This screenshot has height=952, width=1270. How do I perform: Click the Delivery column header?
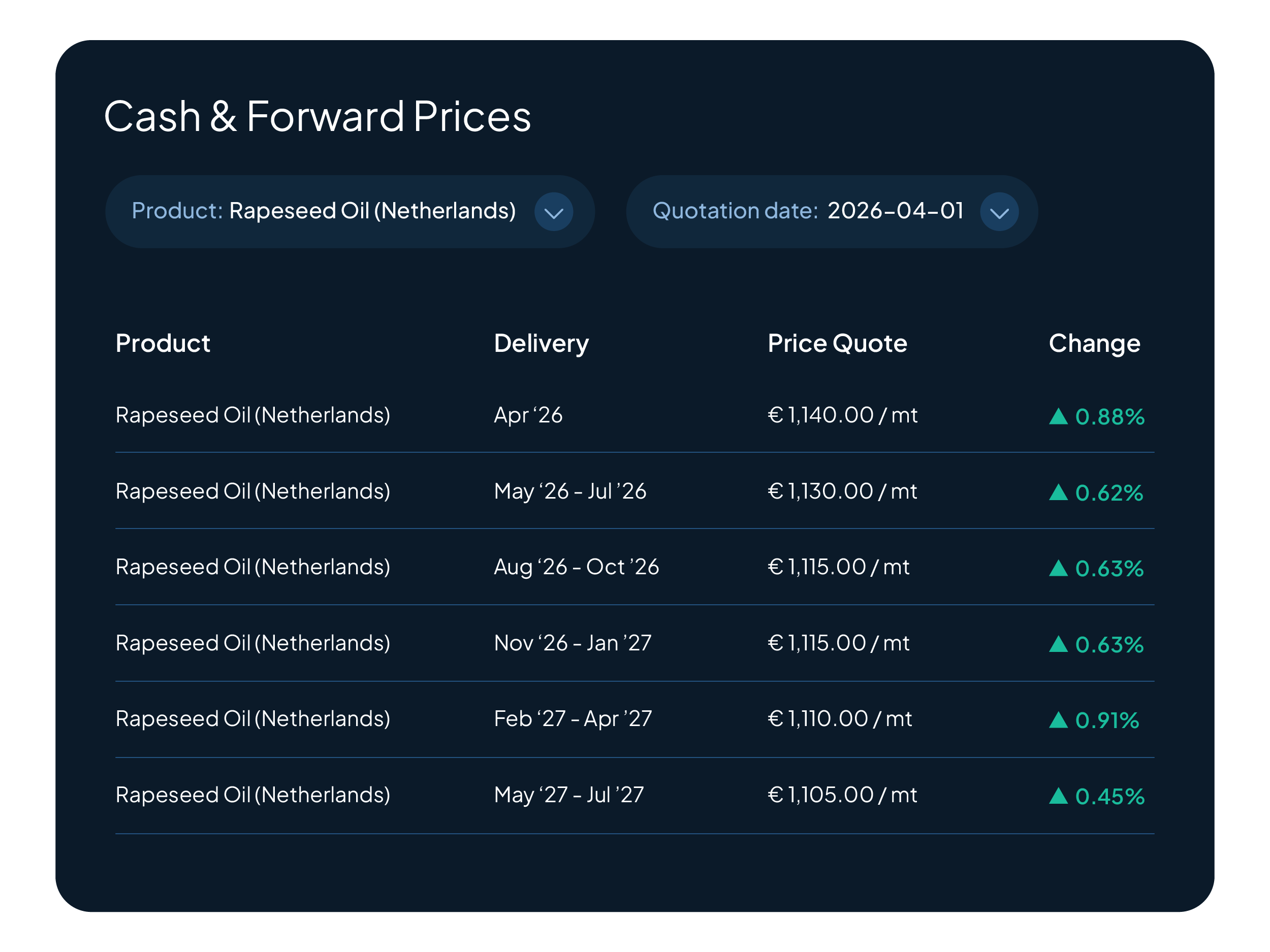(x=541, y=343)
